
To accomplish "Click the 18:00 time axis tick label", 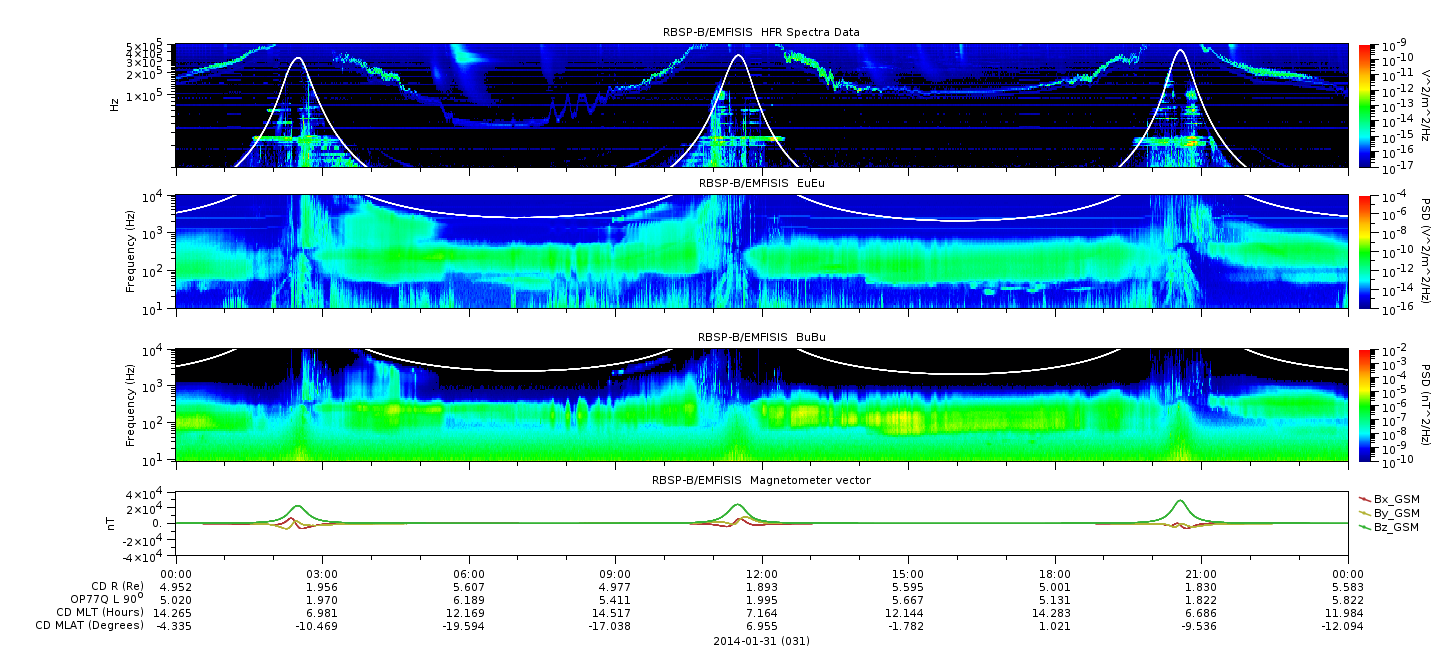I will [x=1055, y=573].
